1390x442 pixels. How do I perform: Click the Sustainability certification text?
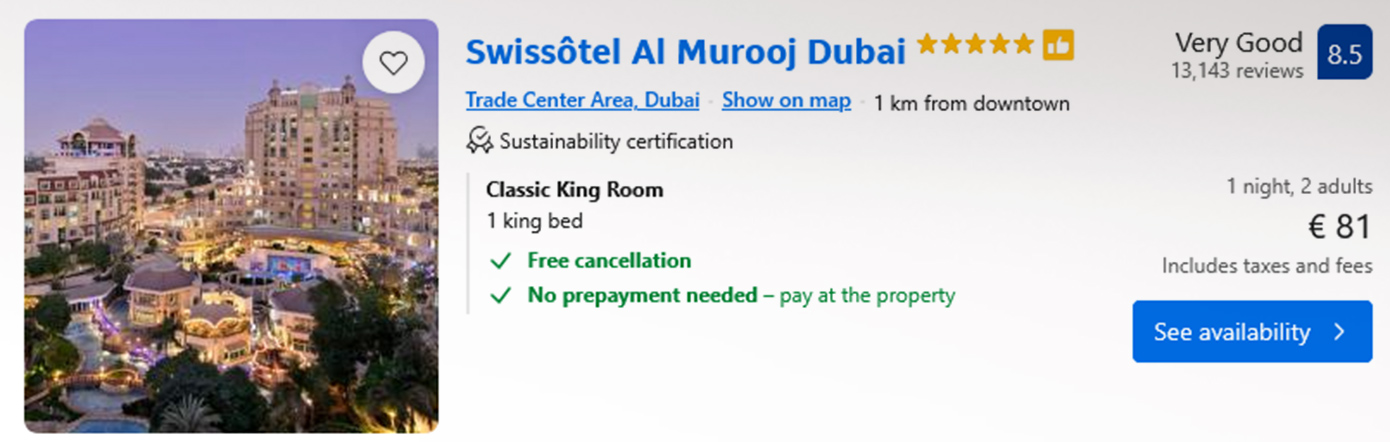pyautogui.click(x=616, y=141)
